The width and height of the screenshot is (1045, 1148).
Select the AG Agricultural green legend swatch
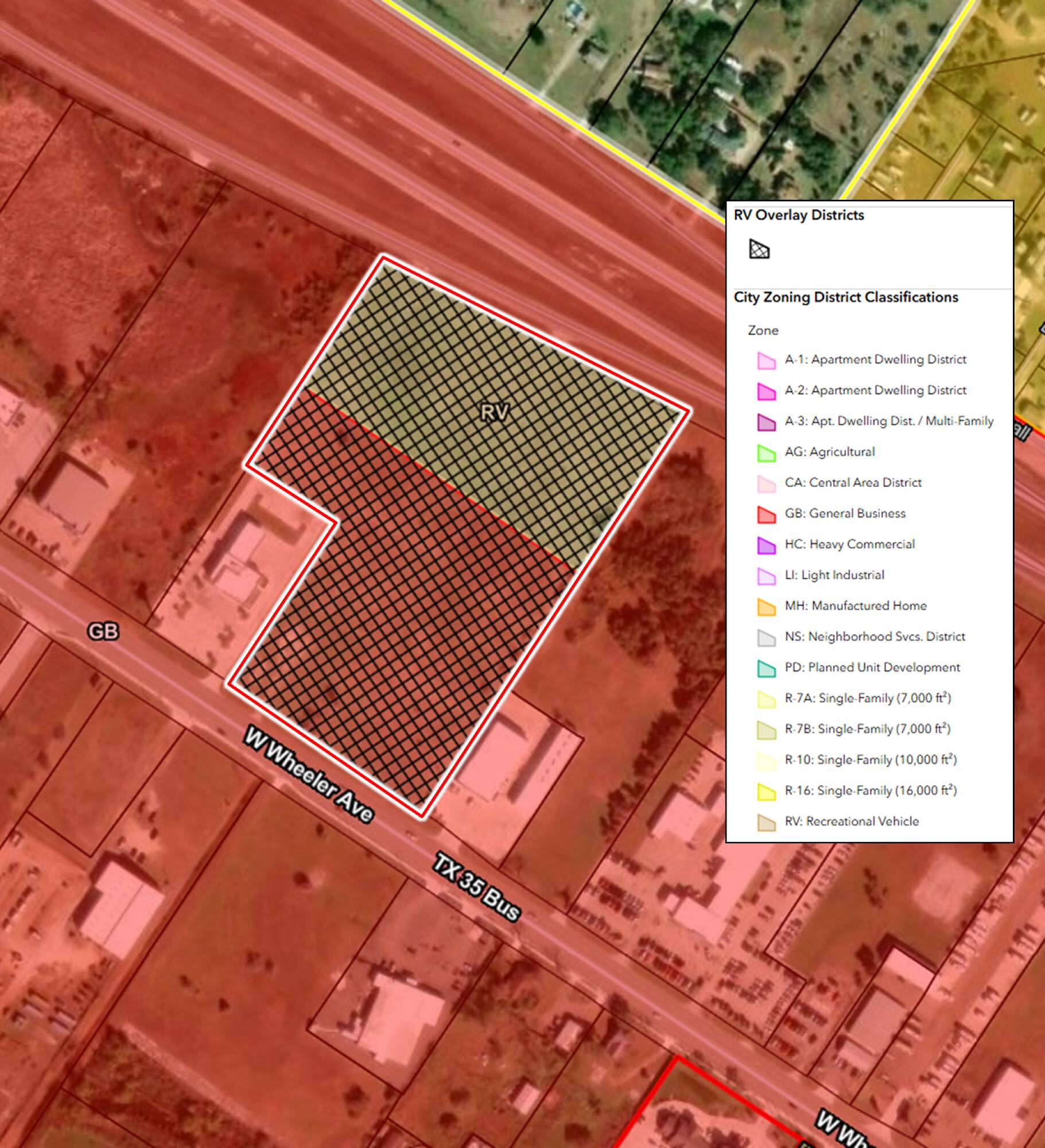(x=766, y=453)
